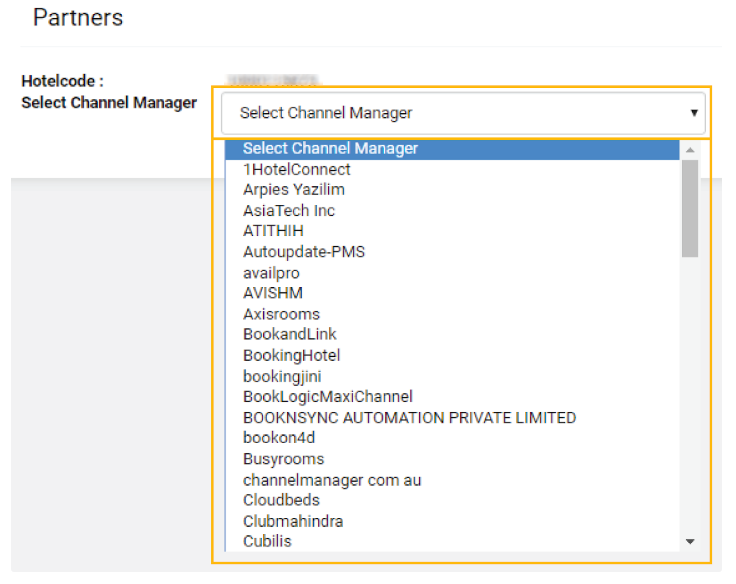Image resolution: width=736 pixels, height=584 pixels.
Task: Choose bookon4d from the list
Action: (452, 438)
